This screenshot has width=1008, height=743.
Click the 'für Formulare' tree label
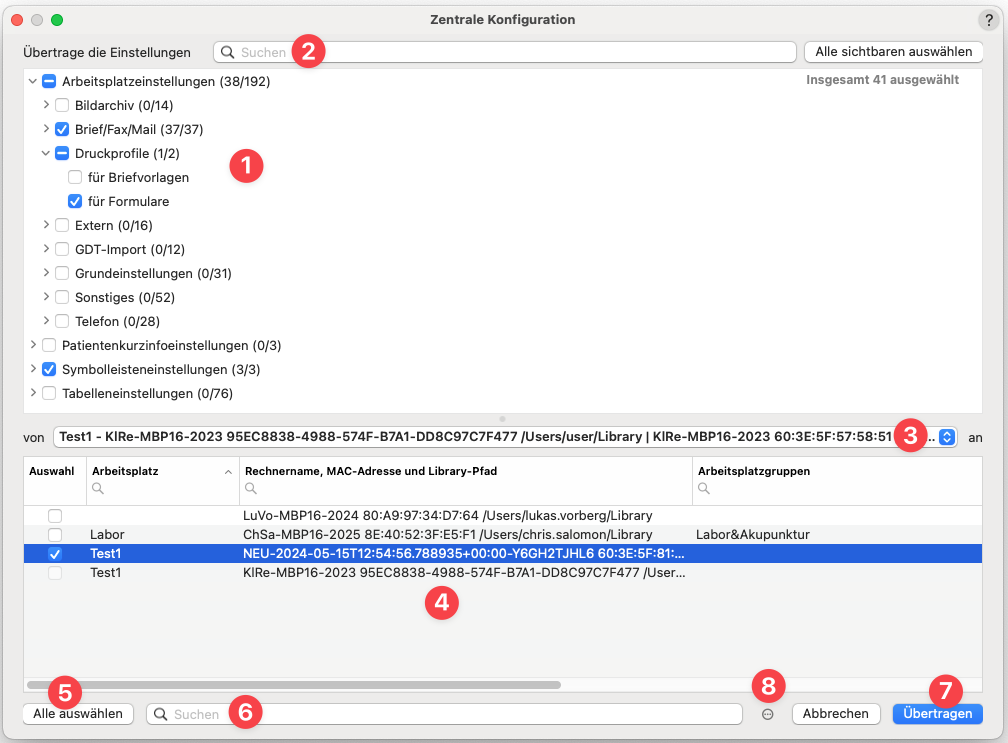tap(129, 202)
